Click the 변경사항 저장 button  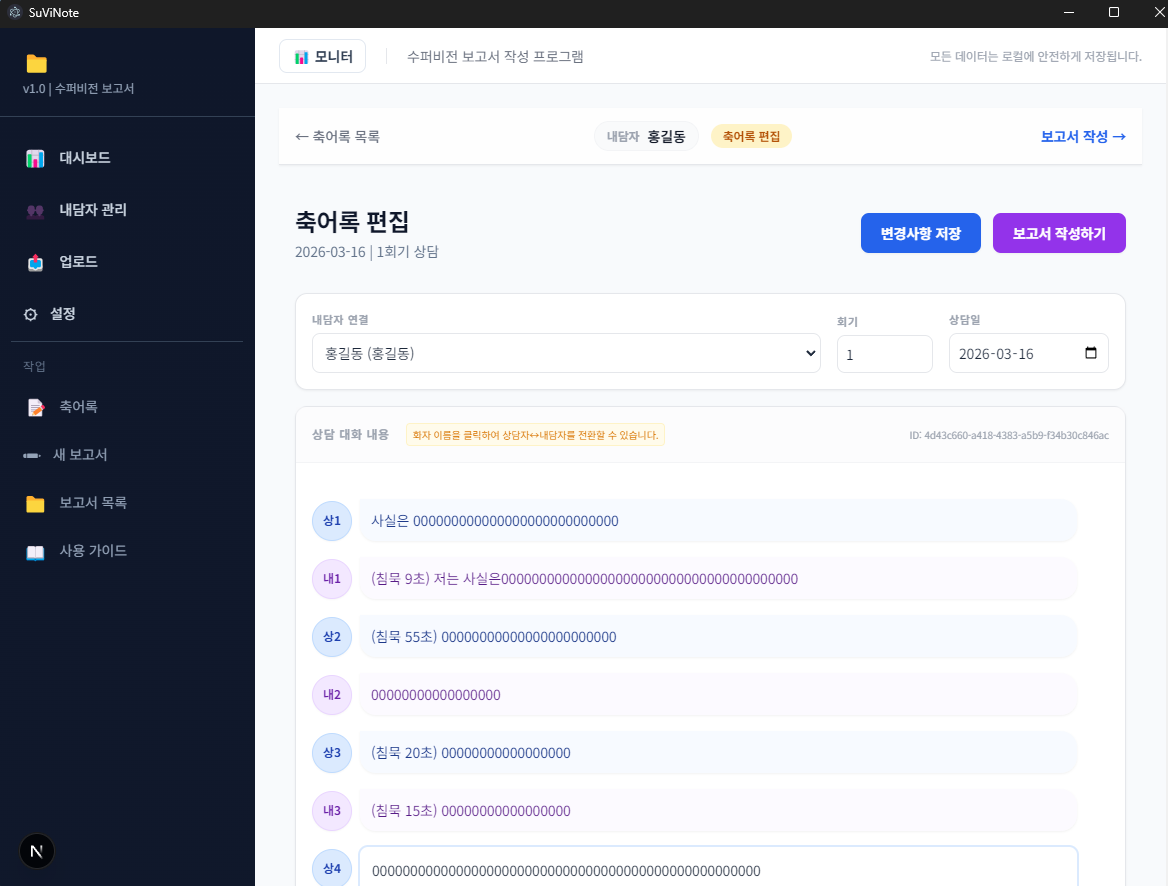pos(920,233)
